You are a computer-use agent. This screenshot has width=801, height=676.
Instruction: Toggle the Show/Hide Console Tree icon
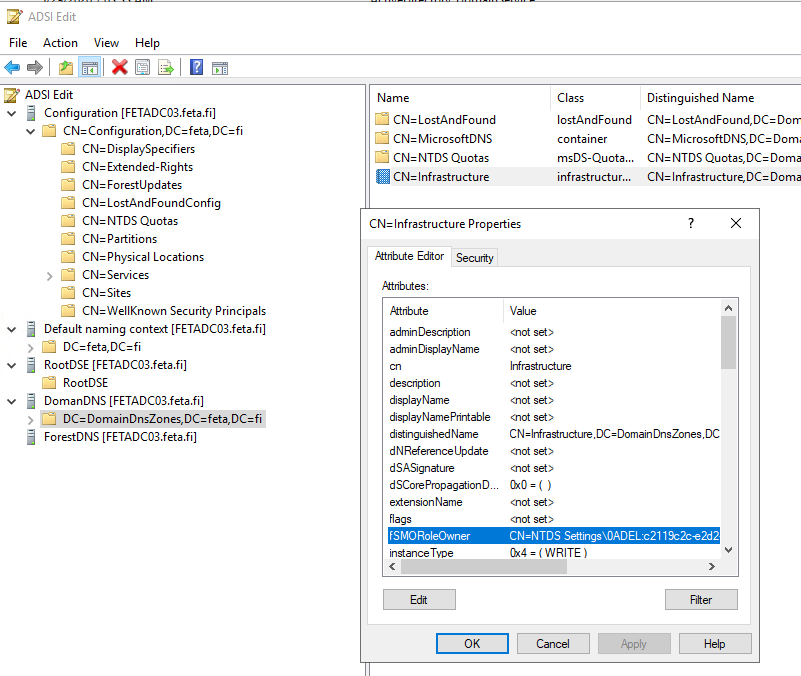click(89, 67)
